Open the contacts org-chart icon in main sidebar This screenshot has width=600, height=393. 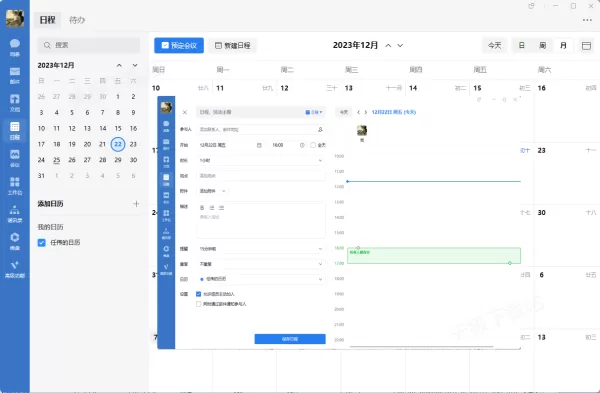[x=15, y=214]
